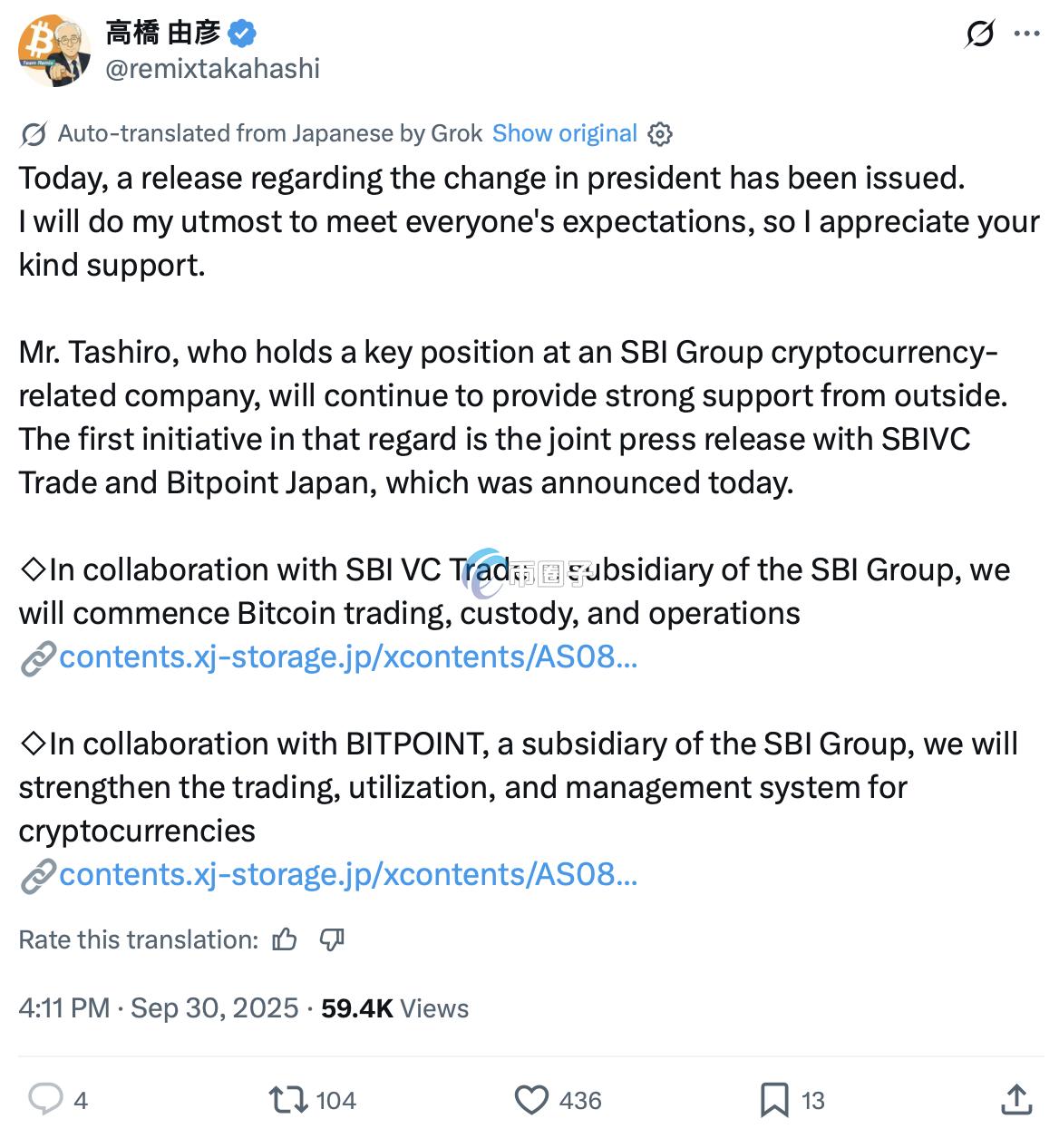Click Show original to view the Japanese text
Viewport: 1059px width, 1148px height.
(564, 133)
